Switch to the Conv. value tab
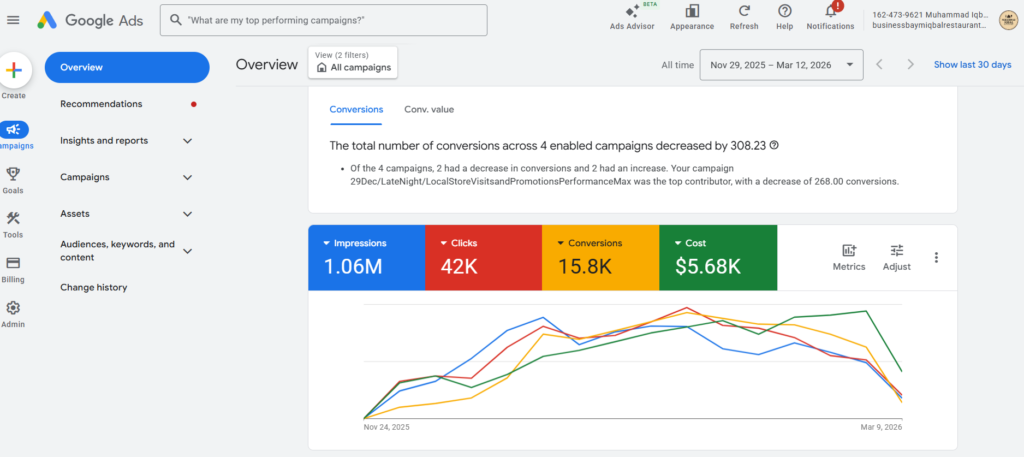Image resolution: width=1024 pixels, height=457 pixels. point(428,109)
